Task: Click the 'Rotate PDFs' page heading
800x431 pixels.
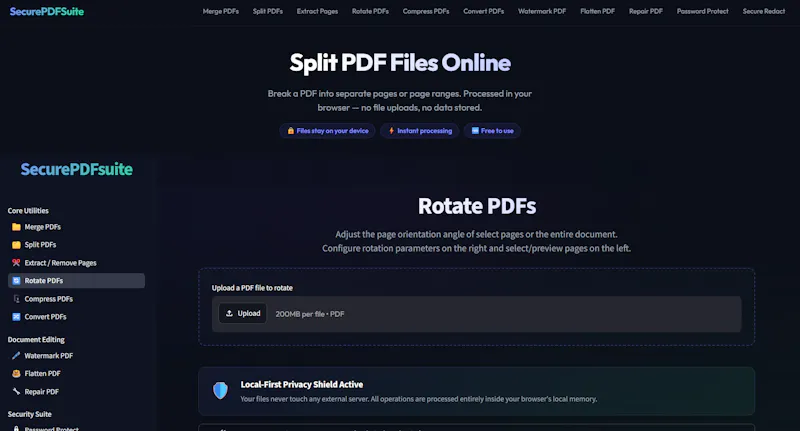Action: 477,206
